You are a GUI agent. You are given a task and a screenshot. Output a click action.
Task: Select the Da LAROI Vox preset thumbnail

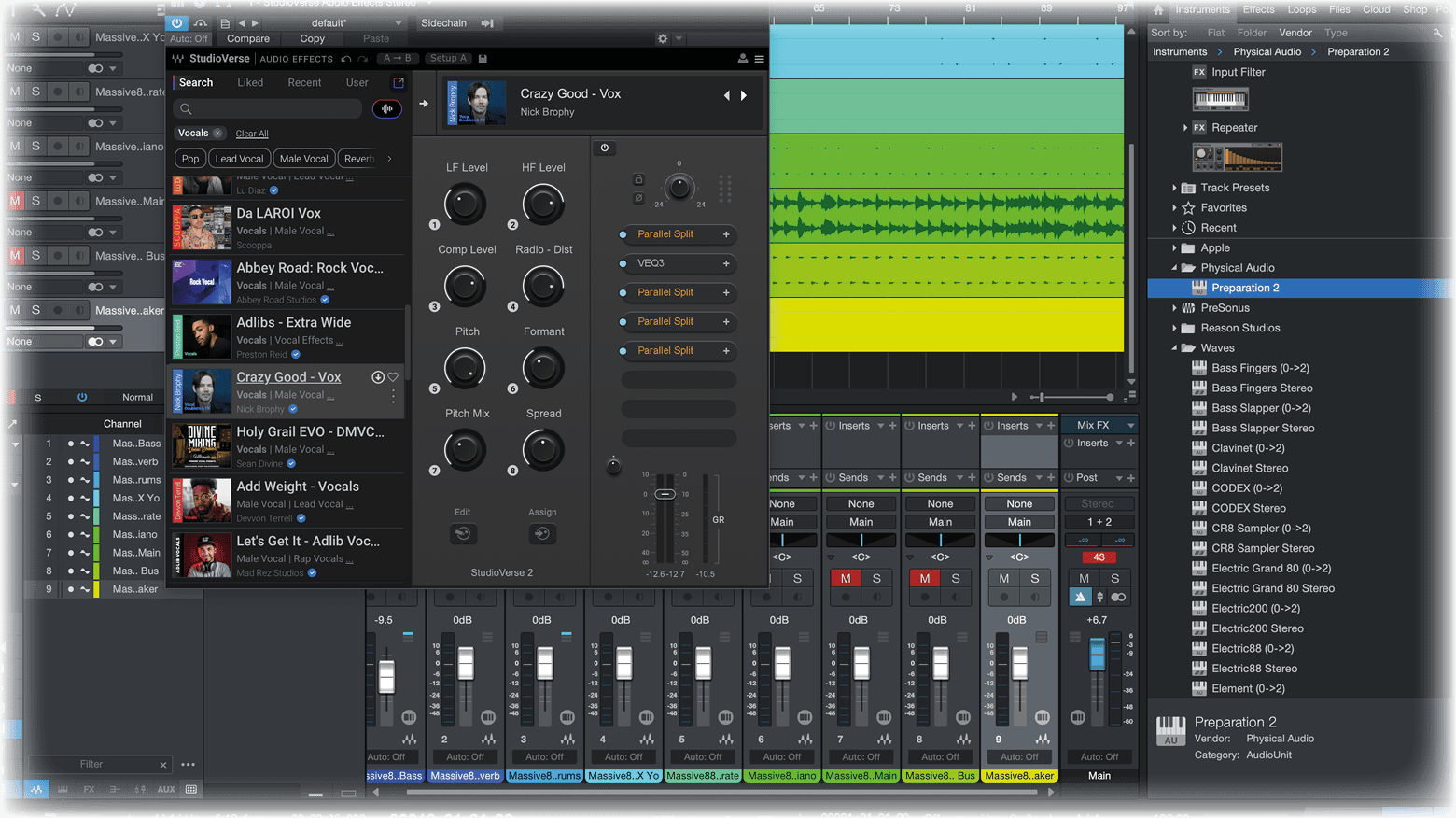click(x=202, y=228)
